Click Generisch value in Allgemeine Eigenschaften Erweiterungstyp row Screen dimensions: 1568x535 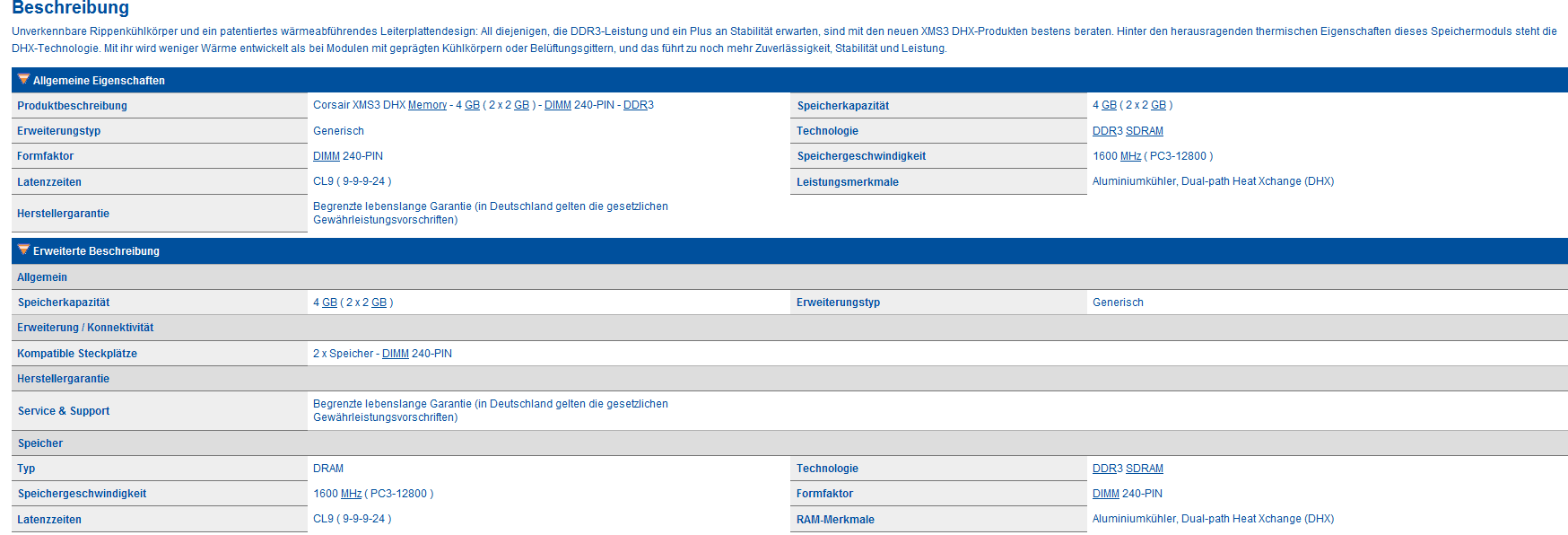338,131
